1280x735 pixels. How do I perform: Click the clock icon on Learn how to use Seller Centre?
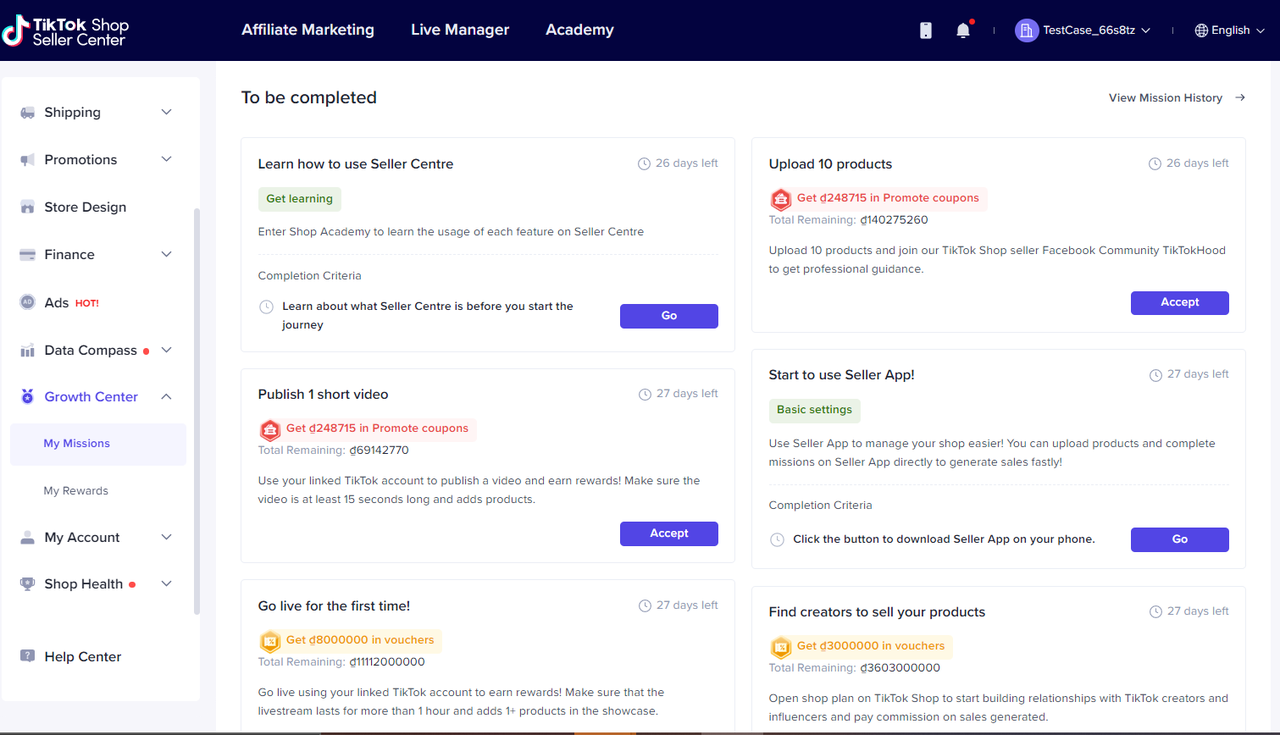[645, 164]
